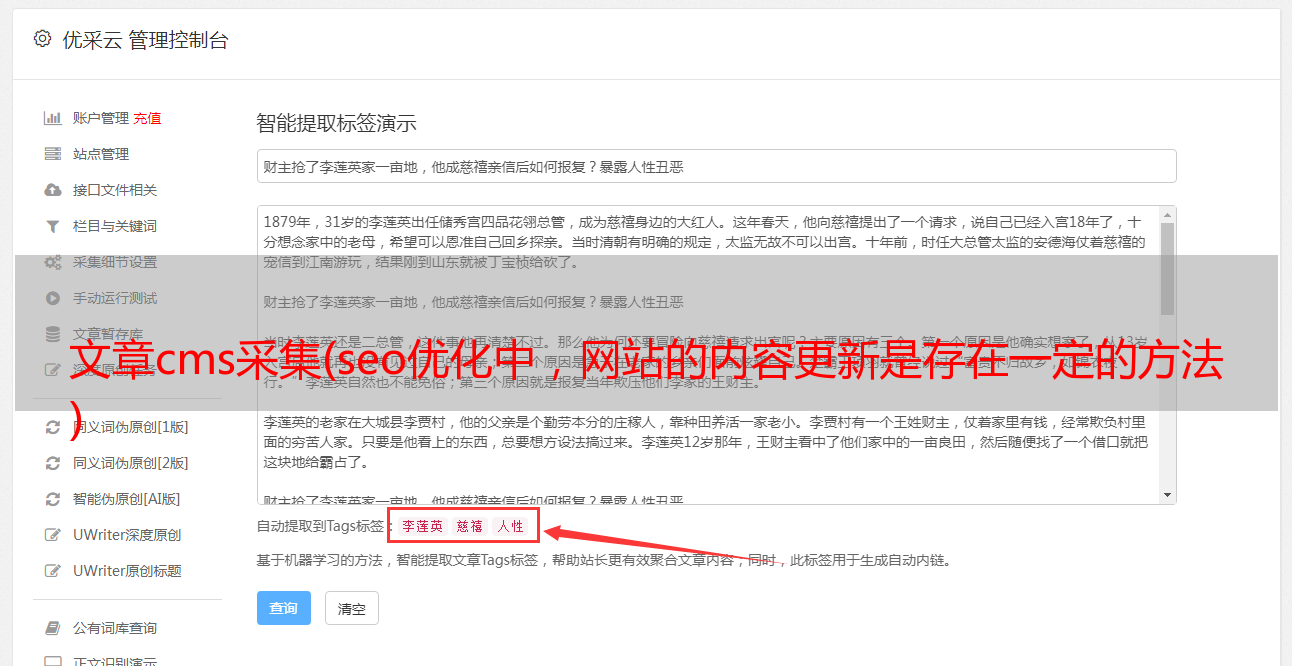Click inside the article body text area
Screen dimensions: 1292x666
(x=708, y=355)
